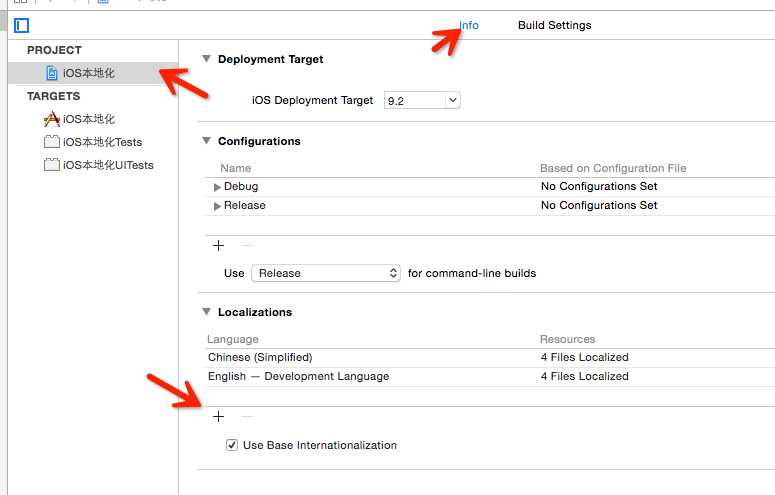Click the Name column header

click(x=236, y=168)
